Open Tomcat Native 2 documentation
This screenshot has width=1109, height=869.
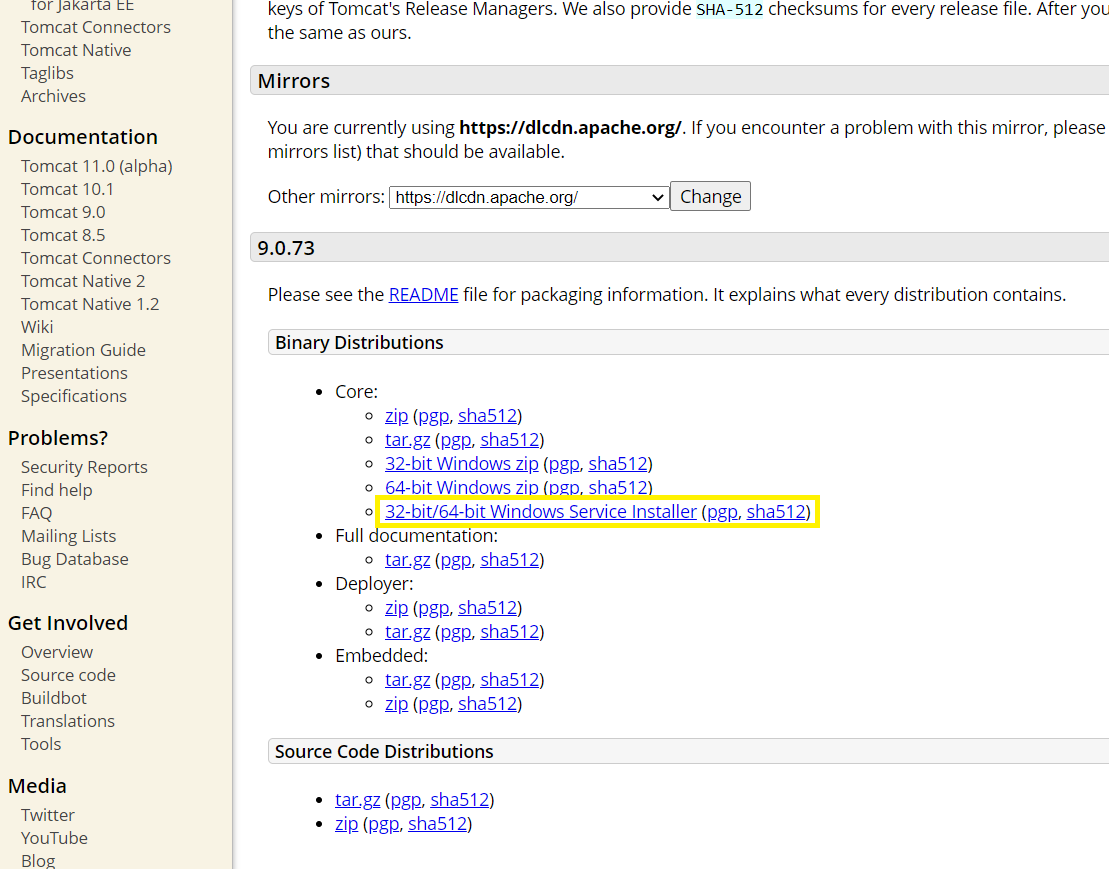(x=83, y=281)
